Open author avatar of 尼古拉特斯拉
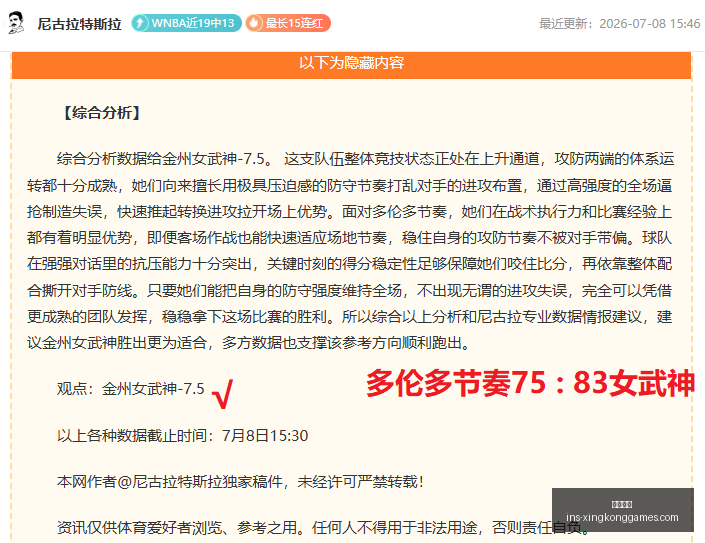The height and width of the screenshot is (543, 705). coord(16,23)
